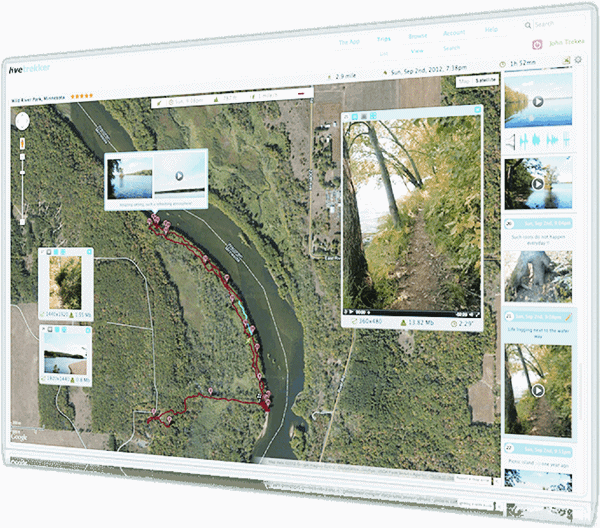Open the Browse menu item
The image size is (600, 528).
[x=417, y=36]
